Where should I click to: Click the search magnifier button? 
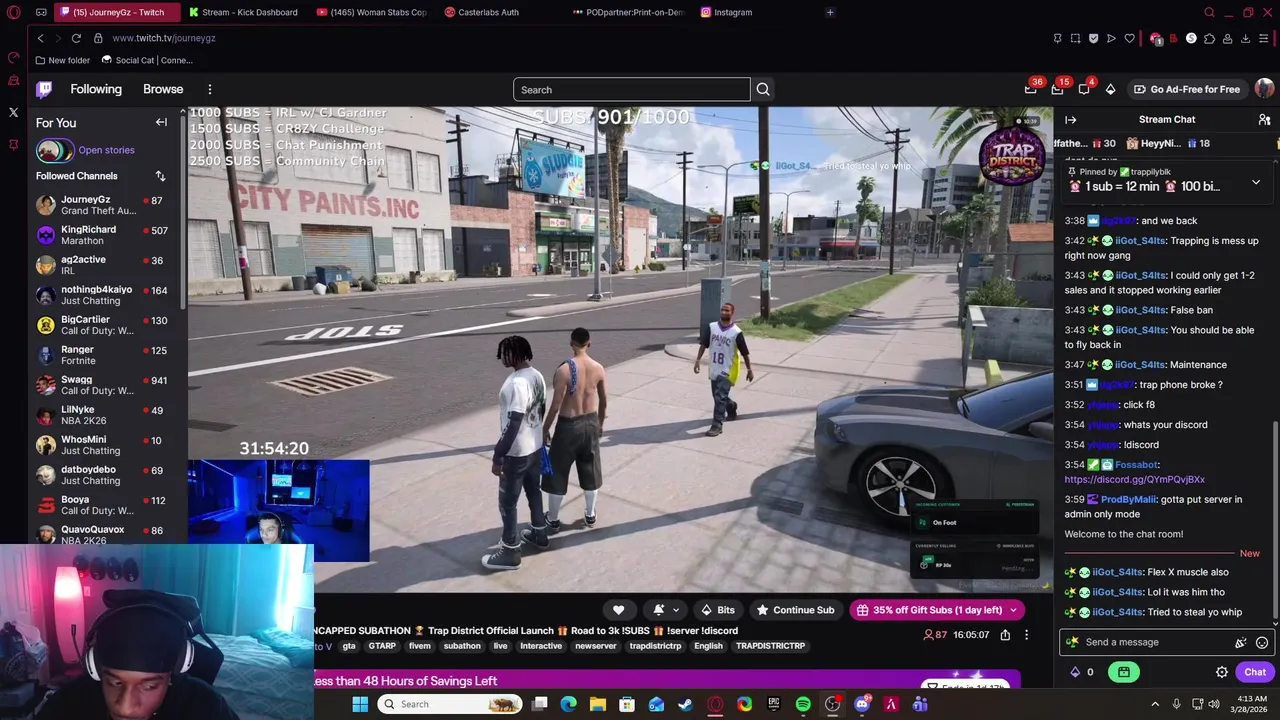[x=763, y=89]
